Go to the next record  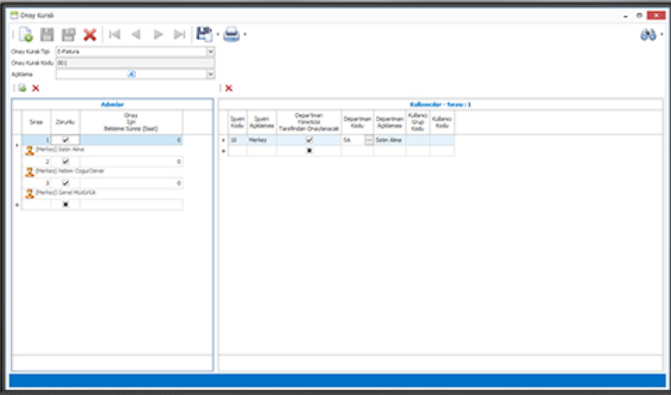158,34
